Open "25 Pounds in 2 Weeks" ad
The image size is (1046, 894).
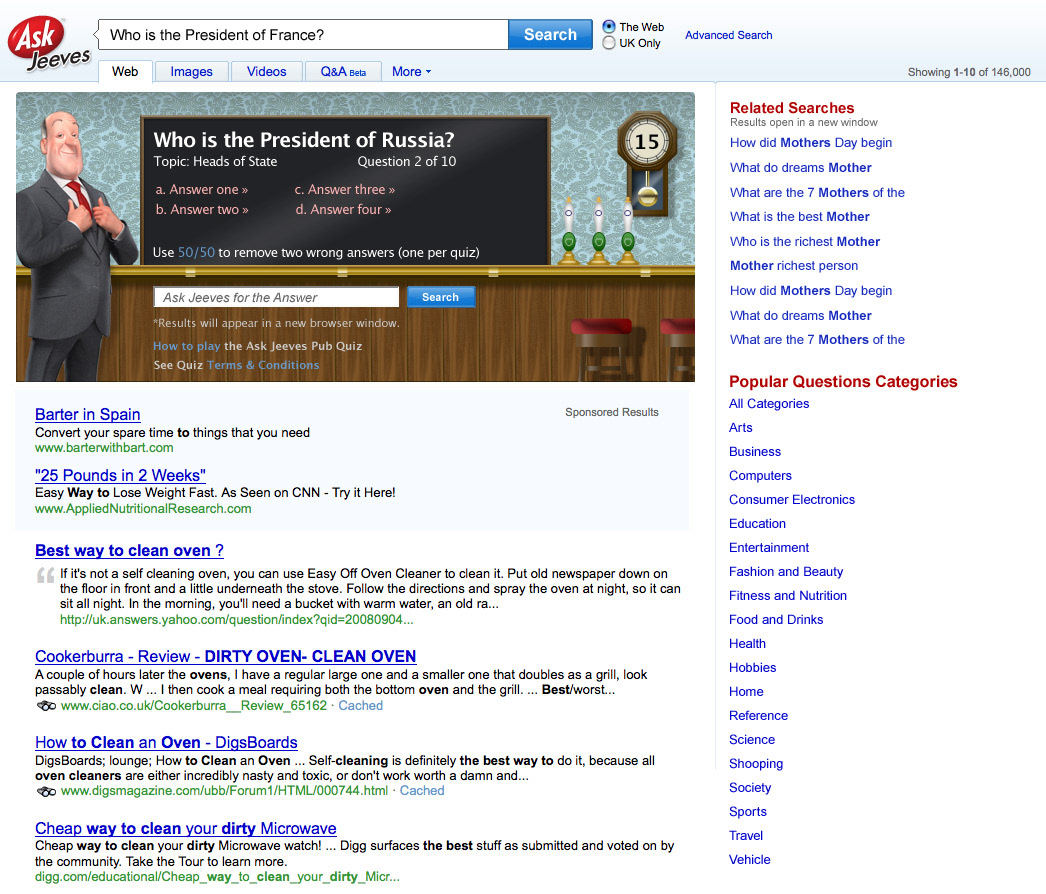coord(120,475)
